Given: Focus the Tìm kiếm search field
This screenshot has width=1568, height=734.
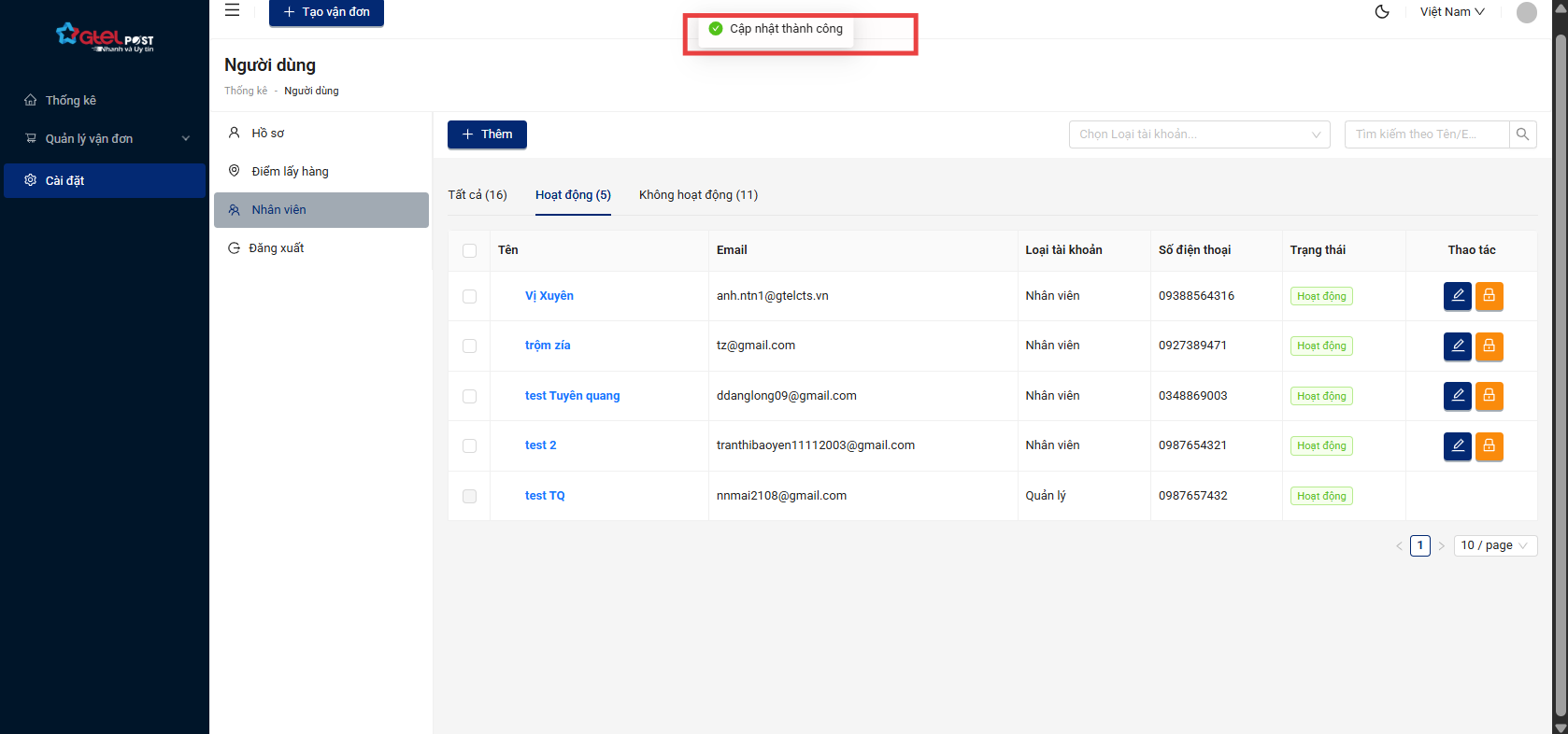Looking at the screenshot, I should pos(1426,134).
